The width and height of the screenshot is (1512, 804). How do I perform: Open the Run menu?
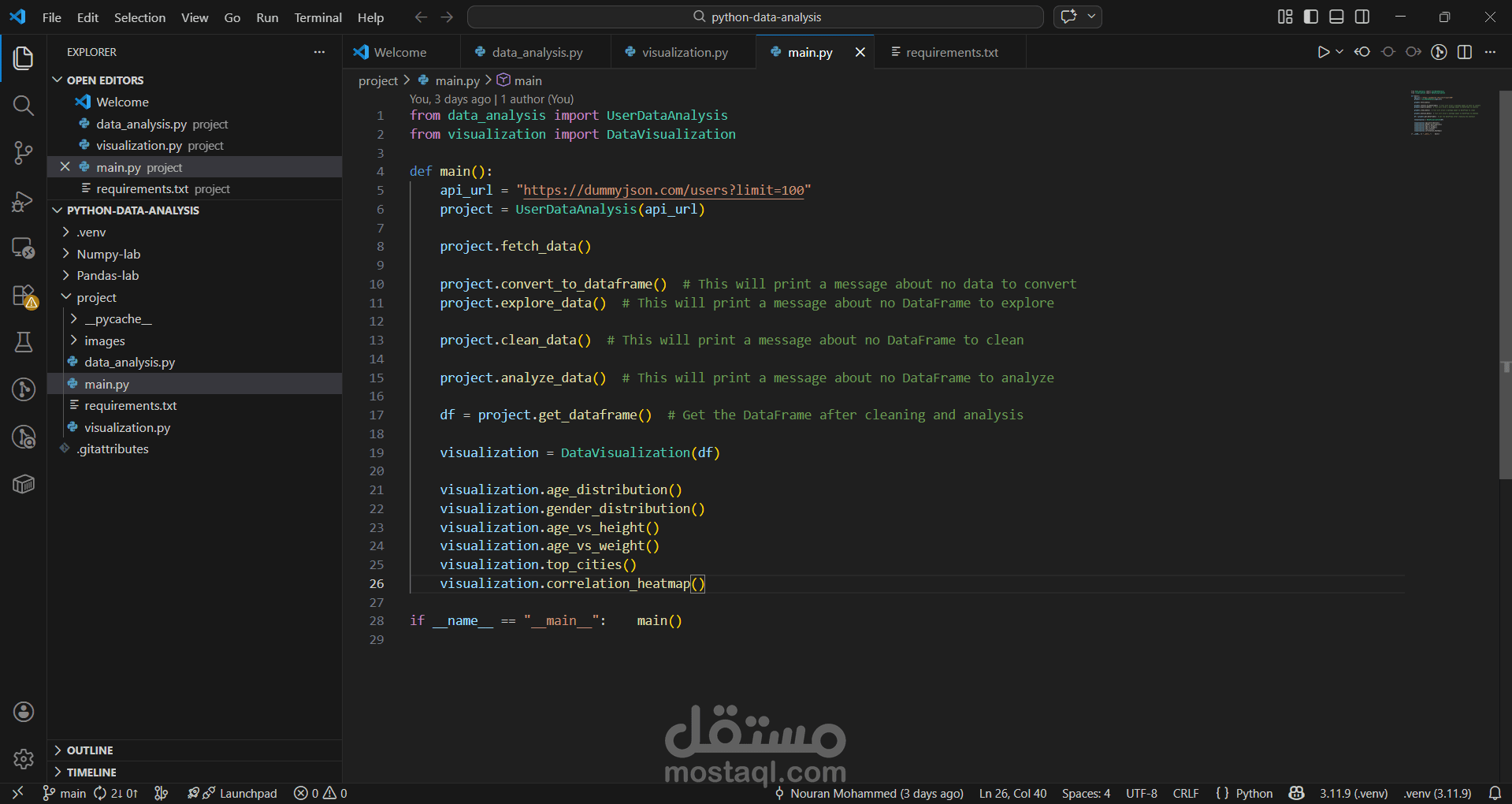tap(267, 17)
